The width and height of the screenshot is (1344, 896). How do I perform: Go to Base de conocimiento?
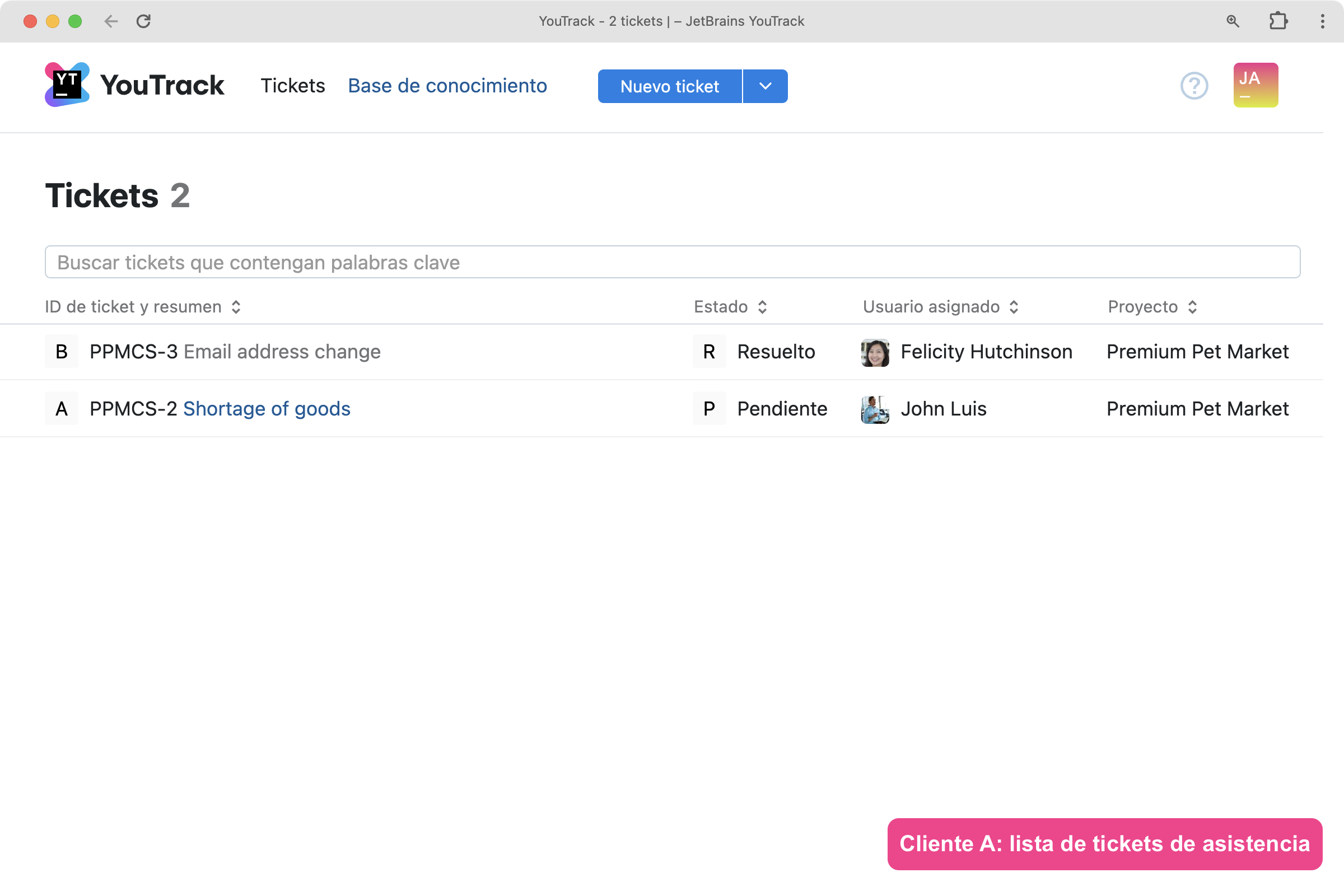447,86
